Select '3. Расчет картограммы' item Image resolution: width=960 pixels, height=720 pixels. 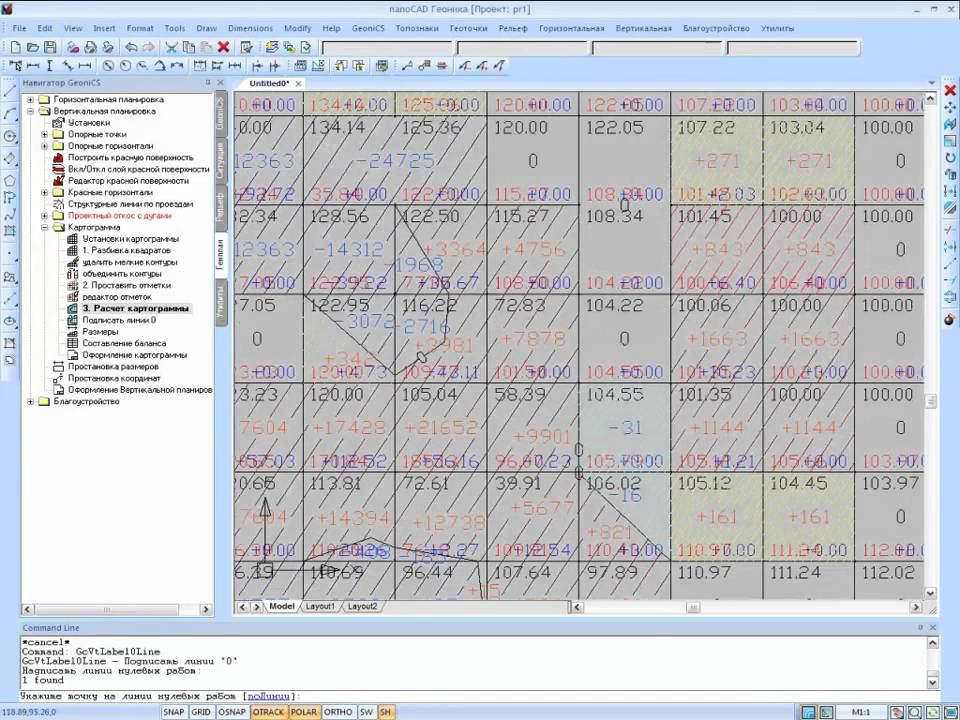click(x=135, y=309)
